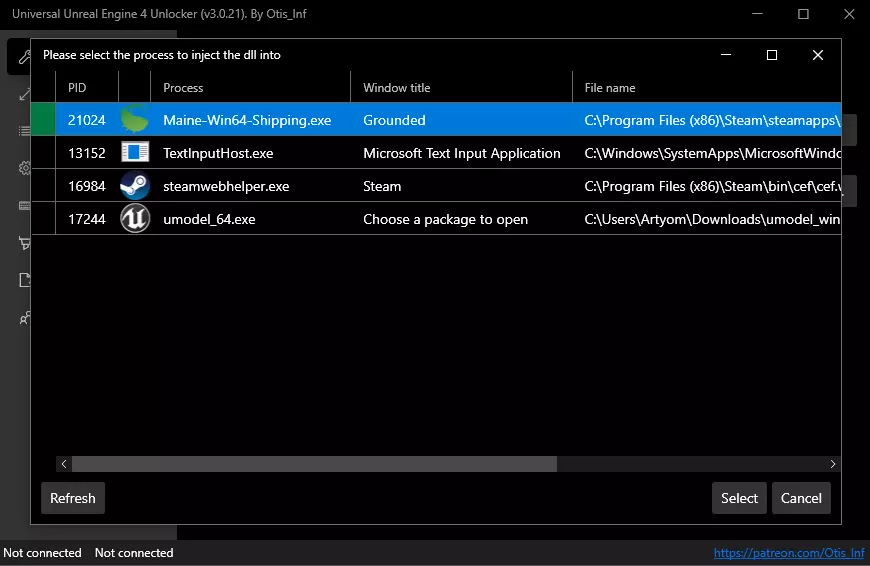Image resolution: width=870 pixels, height=566 pixels.
Task: Dismiss the dialog with the Cancel button
Action: [801, 498]
